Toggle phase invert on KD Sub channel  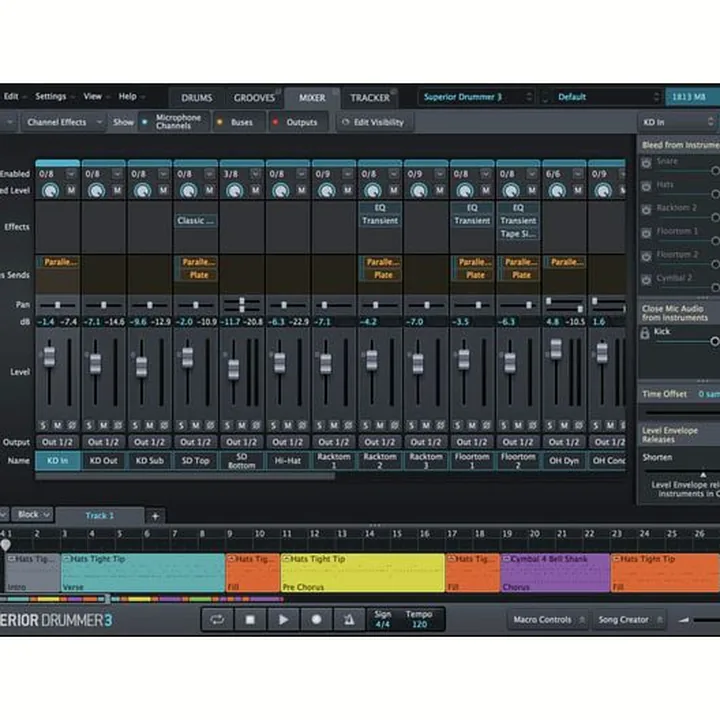pyautogui.click(x=164, y=425)
